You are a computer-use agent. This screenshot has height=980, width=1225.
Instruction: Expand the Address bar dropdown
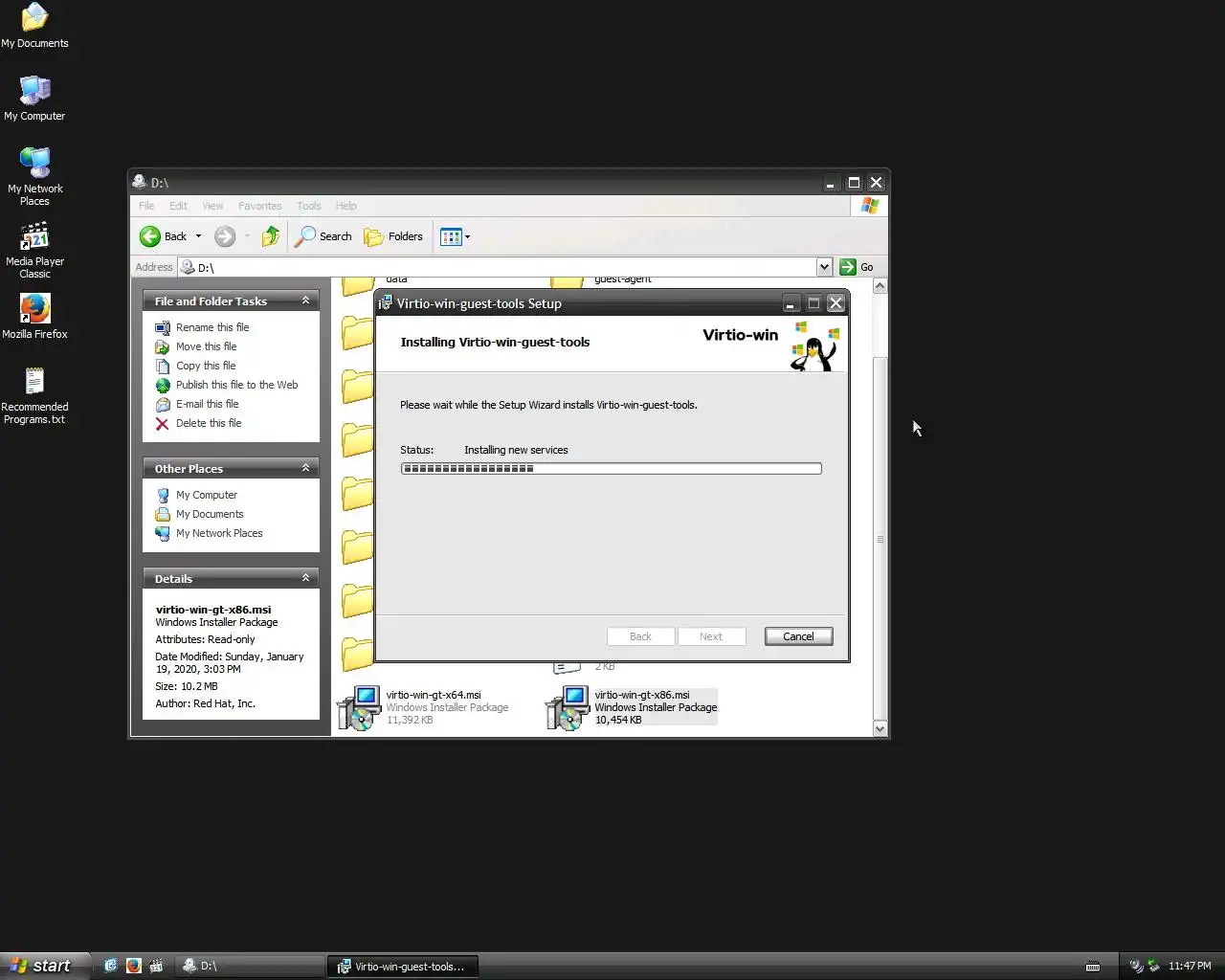tap(824, 267)
